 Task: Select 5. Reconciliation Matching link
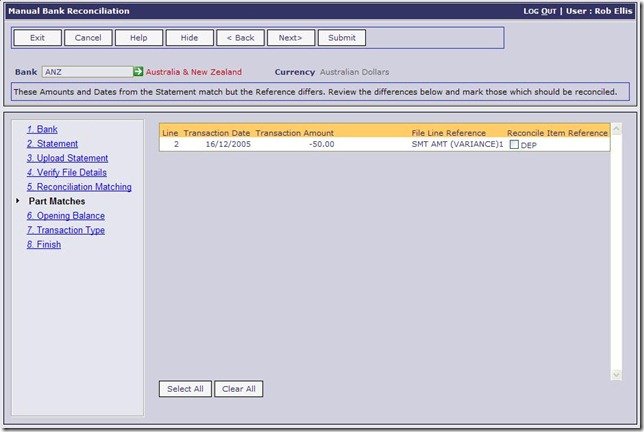(79, 187)
